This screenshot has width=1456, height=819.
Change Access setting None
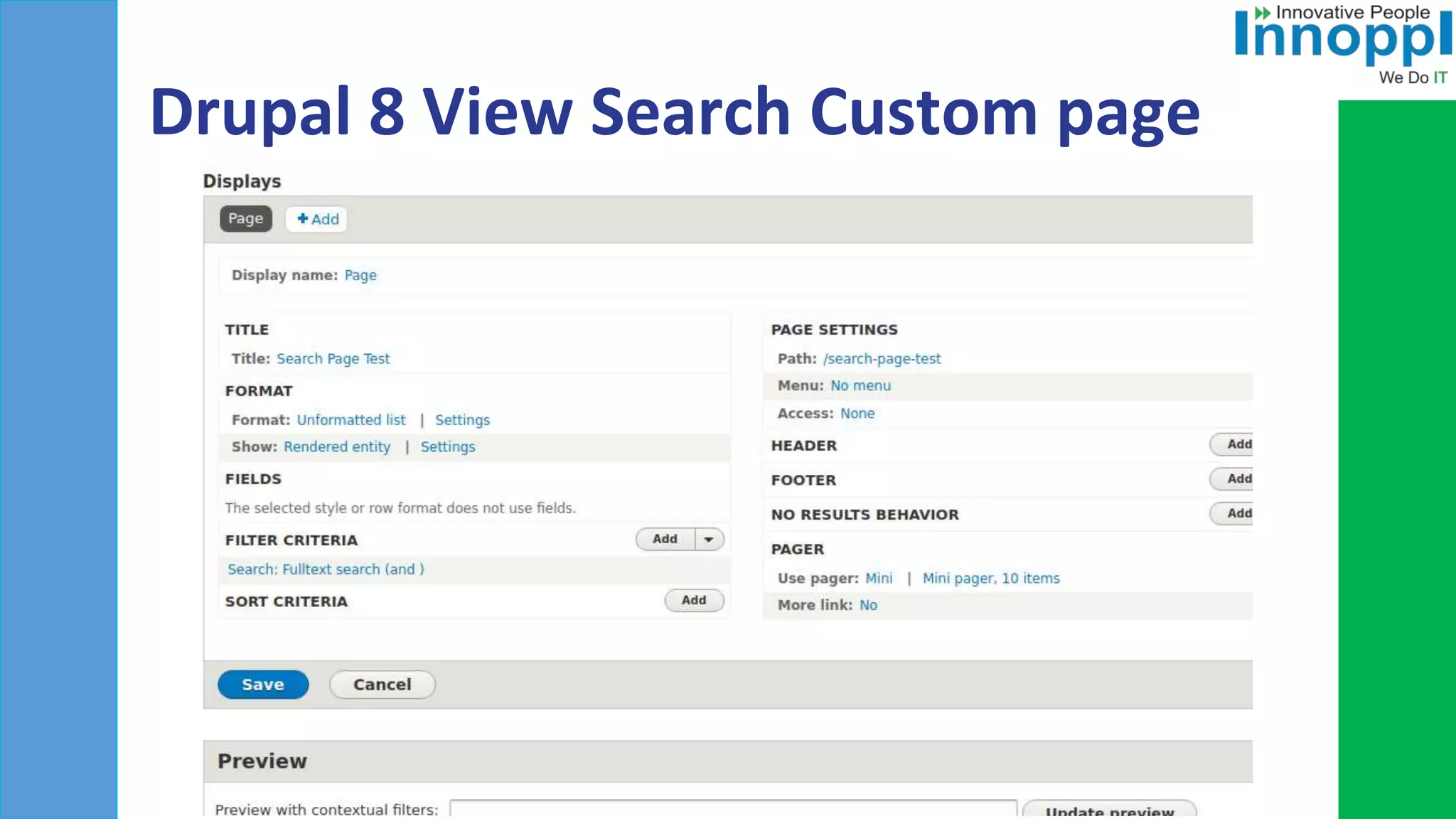pyautogui.click(x=857, y=414)
